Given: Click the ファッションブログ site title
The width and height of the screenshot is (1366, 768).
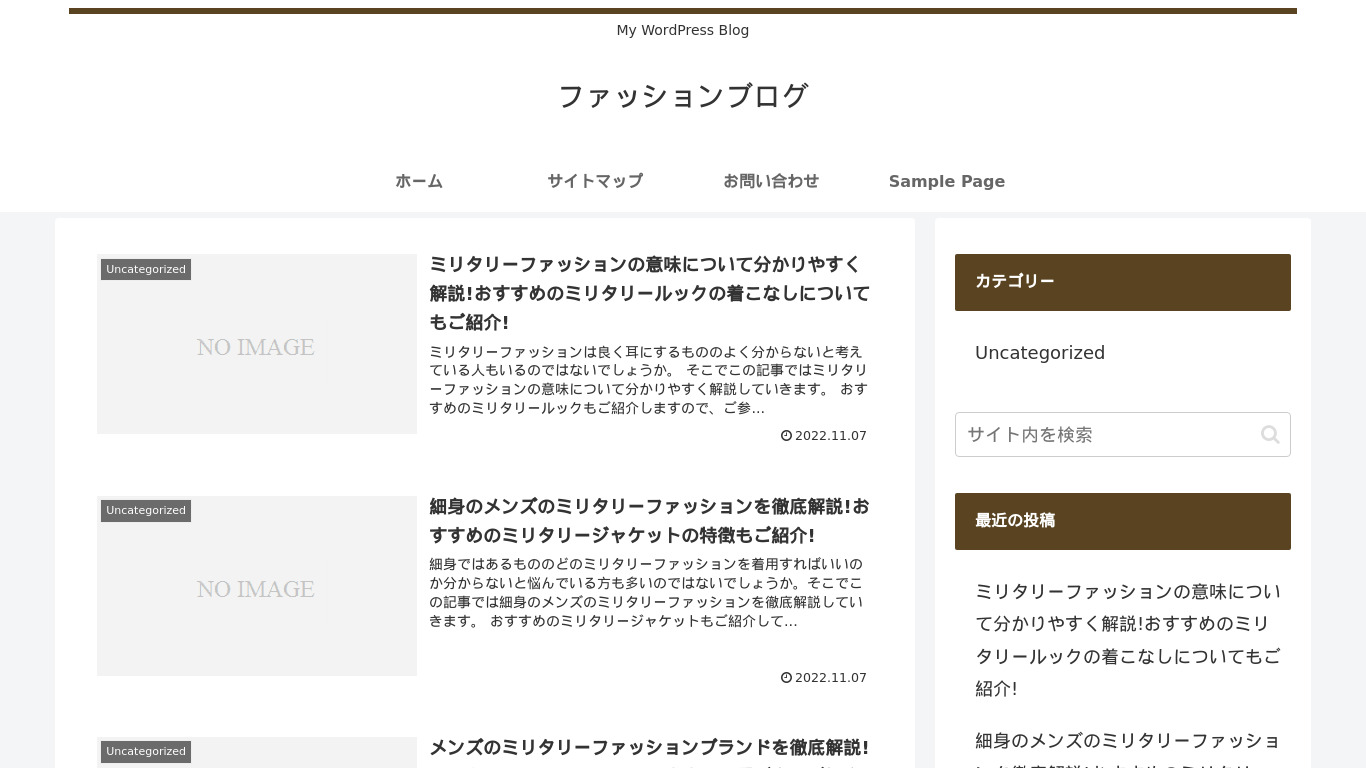Looking at the screenshot, I should coord(682,96).
